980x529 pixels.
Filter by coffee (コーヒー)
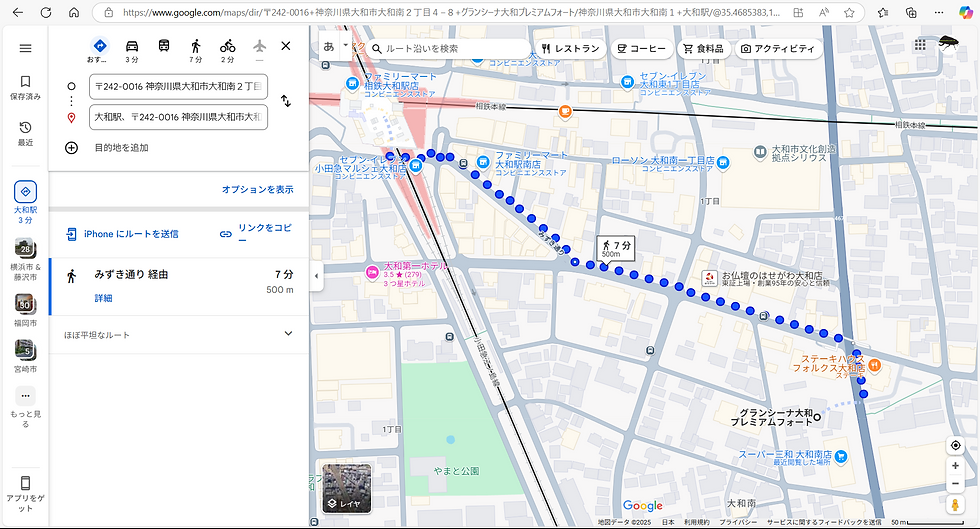pos(642,48)
